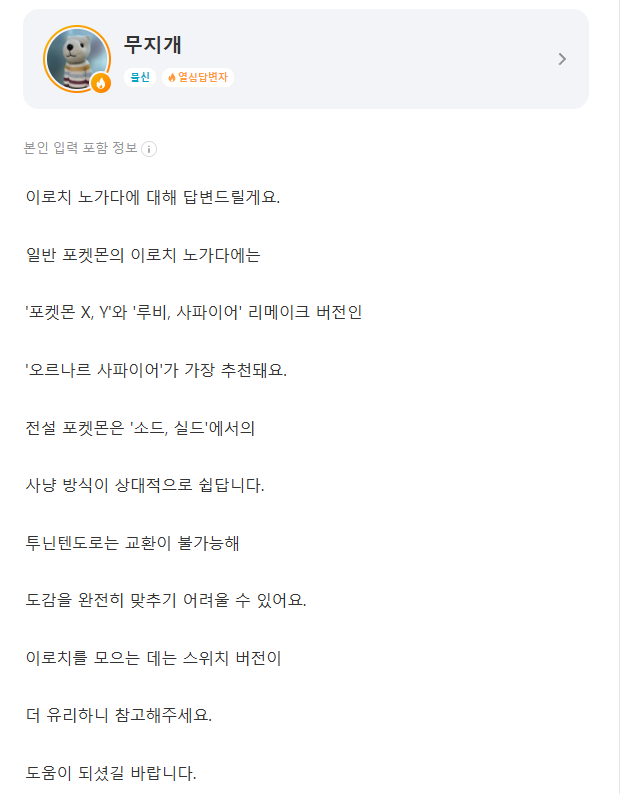Image resolution: width=625 pixels, height=794 pixels.
Task: Click the line '투닌텐도로는 교환이 불가능해'
Action: pos(132,543)
